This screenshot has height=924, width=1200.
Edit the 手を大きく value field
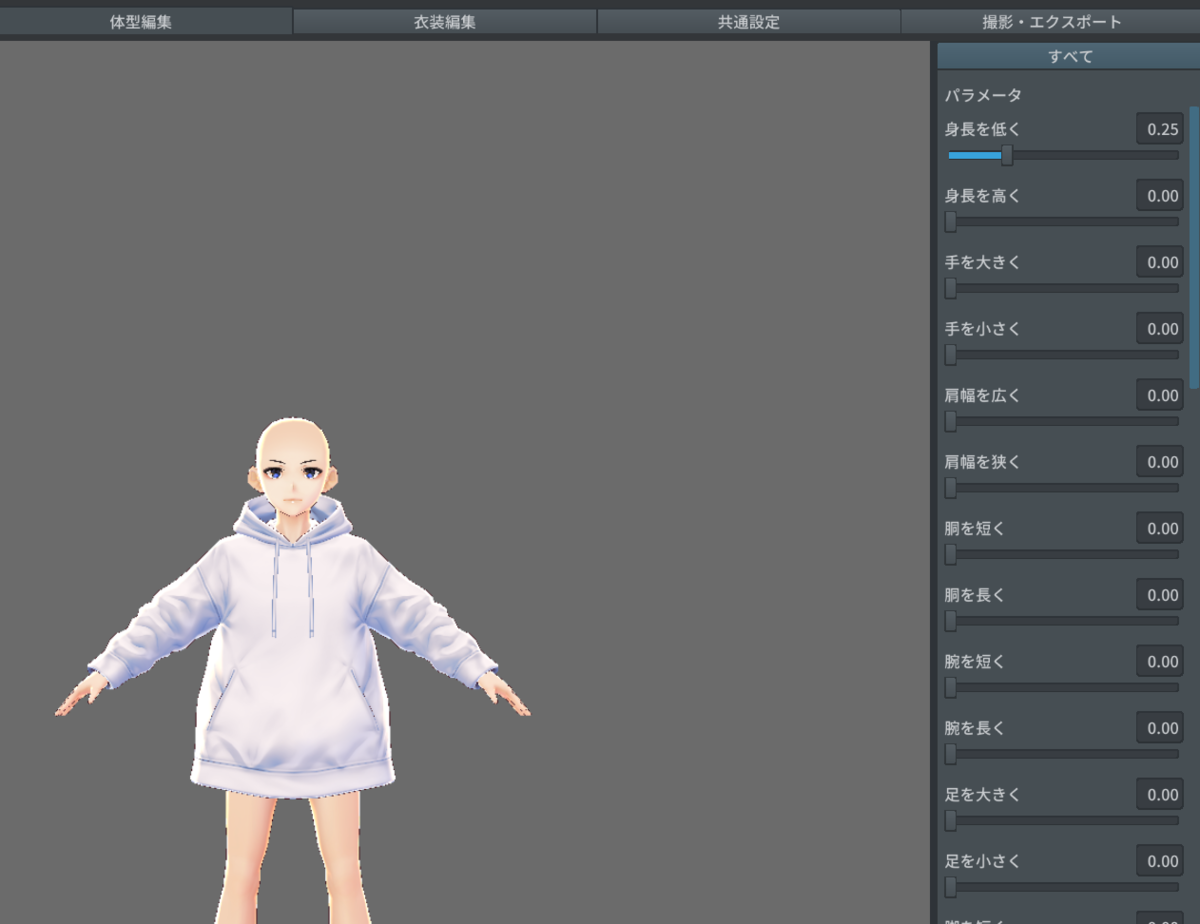point(1160,262)
